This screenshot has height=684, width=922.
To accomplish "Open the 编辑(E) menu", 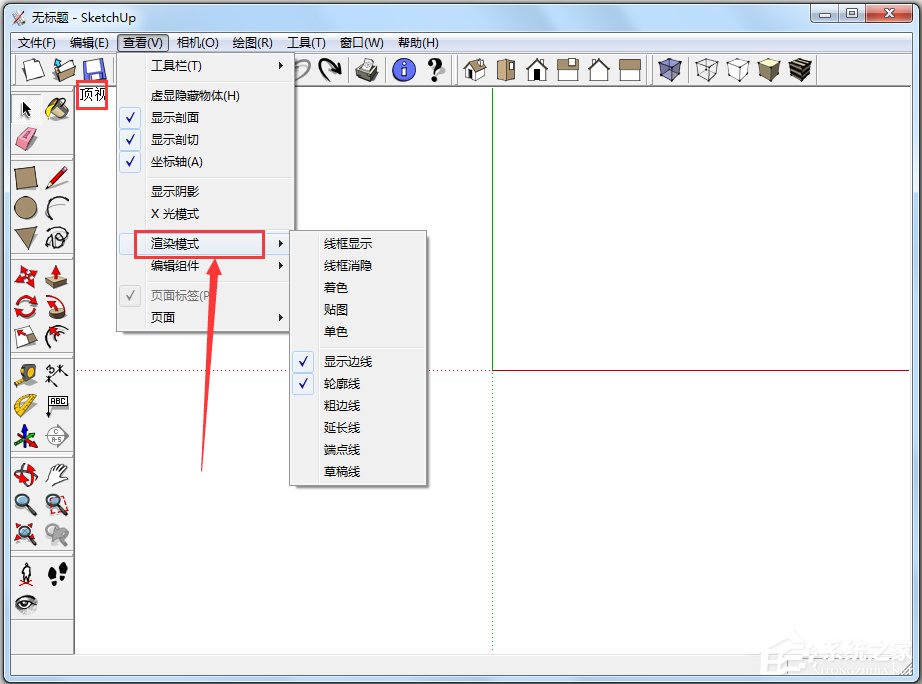I will 89,43.
